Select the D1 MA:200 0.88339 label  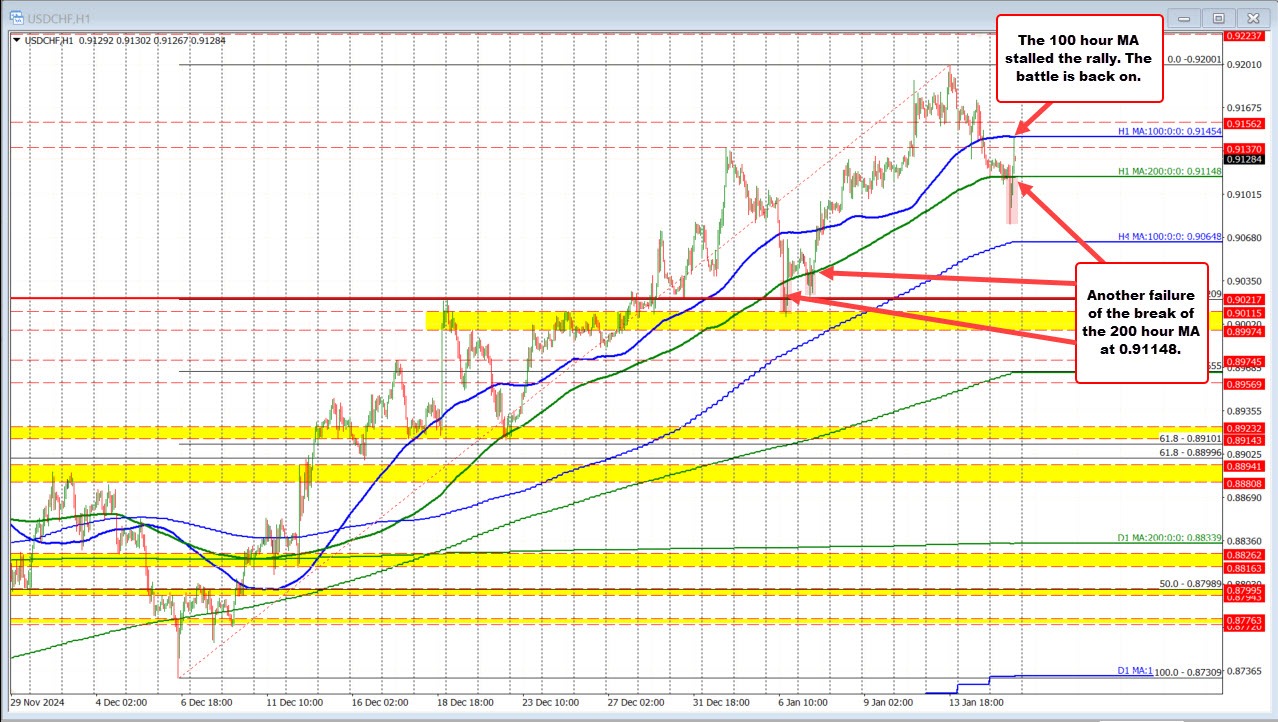[x=1169, y=538]
